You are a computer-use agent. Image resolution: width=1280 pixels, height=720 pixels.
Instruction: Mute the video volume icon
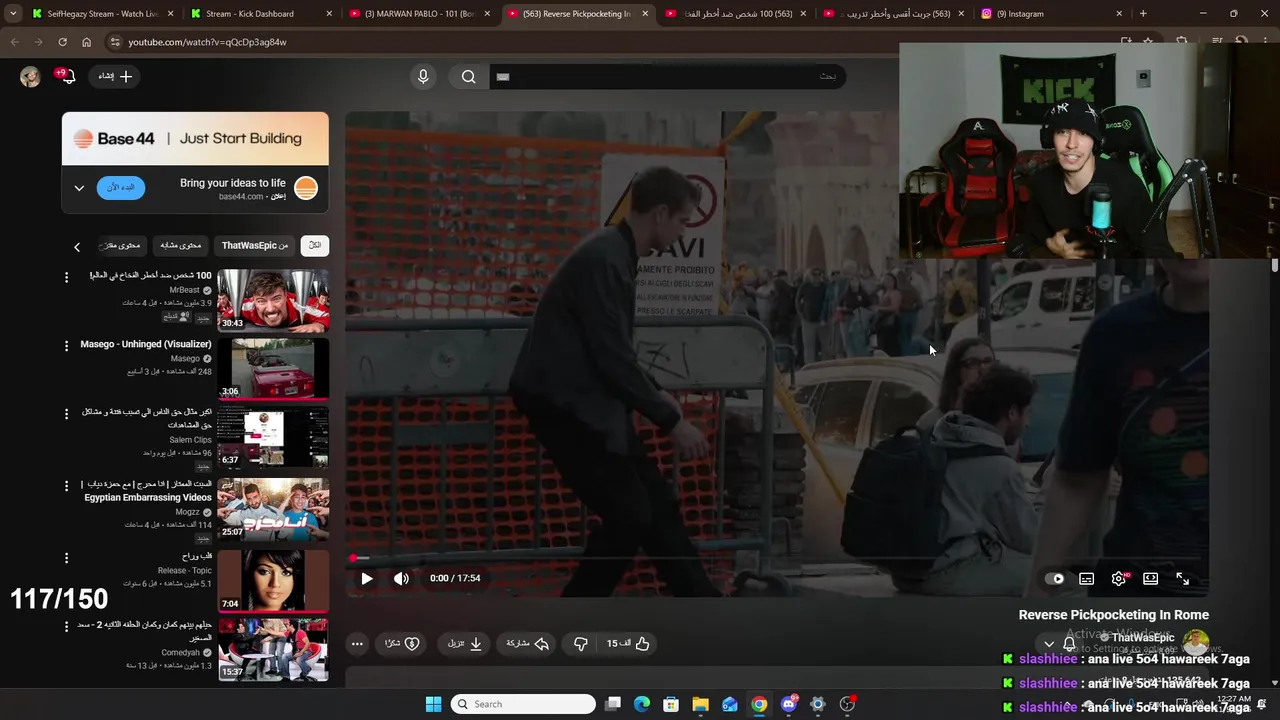[401, 578]
